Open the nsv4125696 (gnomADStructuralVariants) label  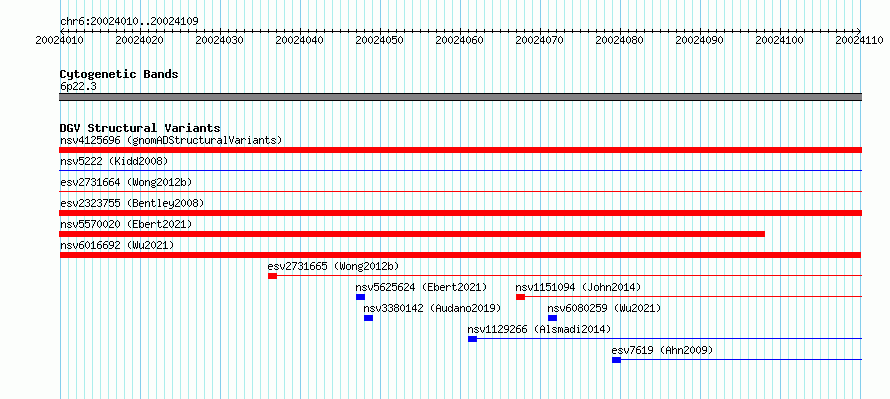(171, 140)
